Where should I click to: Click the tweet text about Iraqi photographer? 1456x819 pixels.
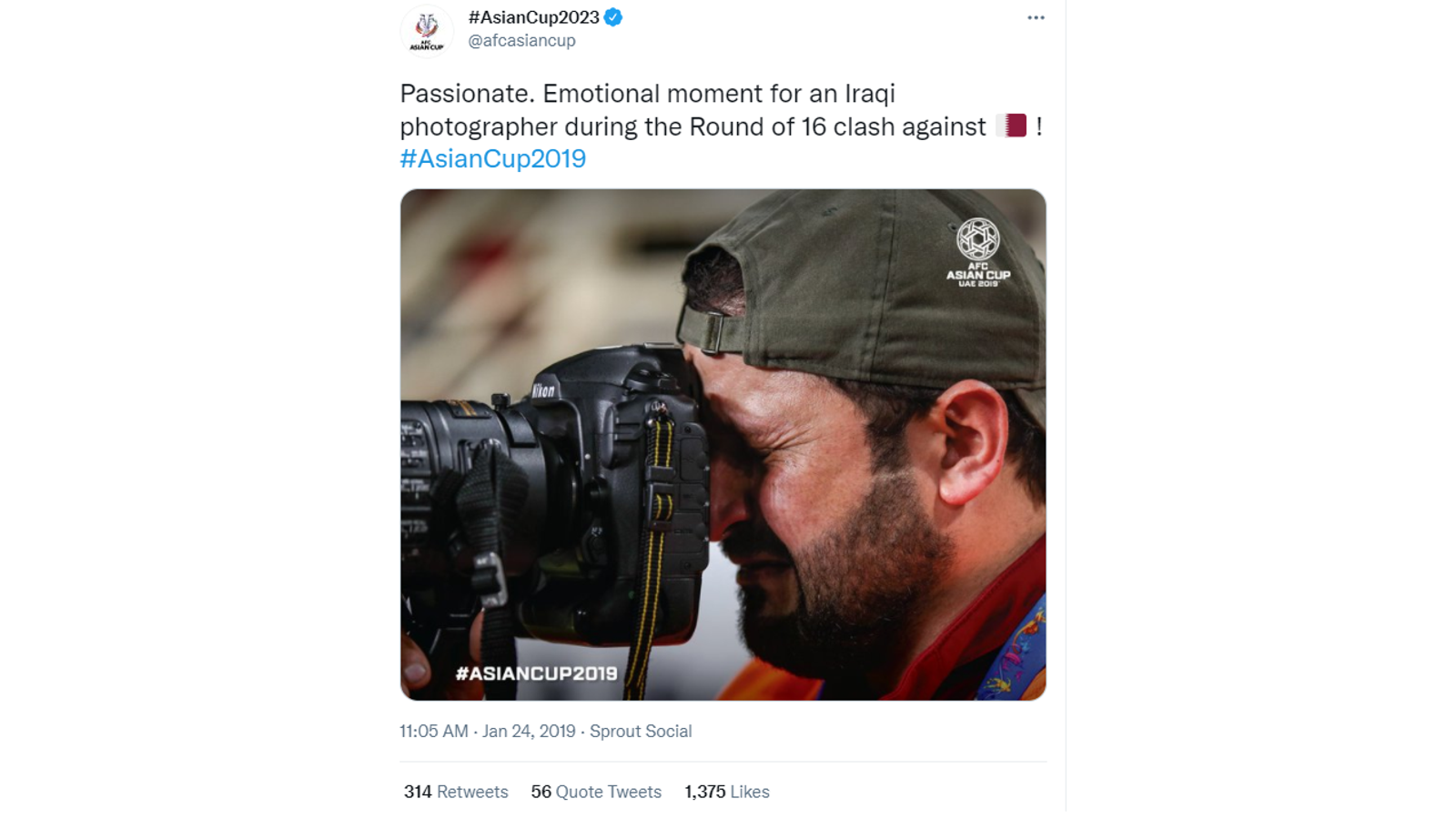[721, 126]
